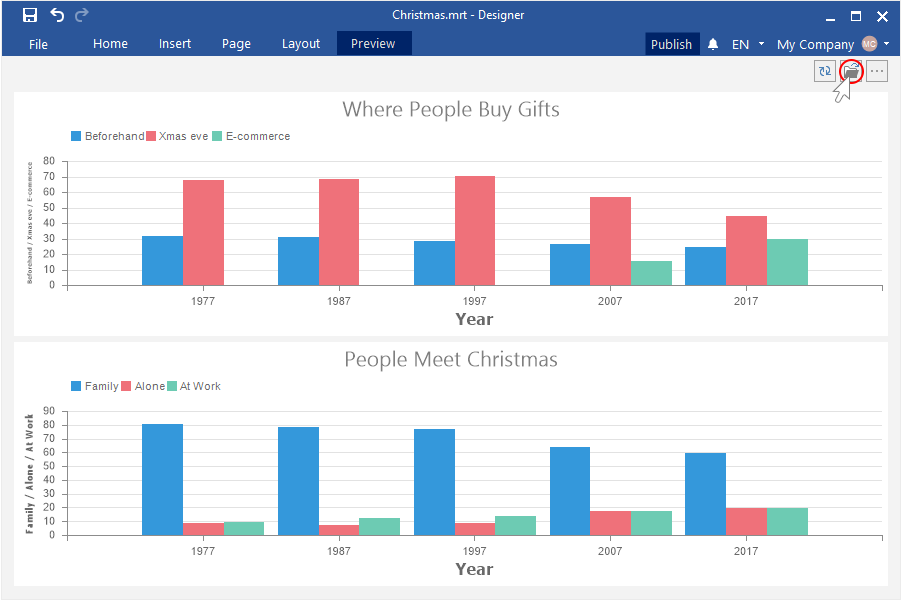902x601 pixels.
Task: Select the Layout tab
Action: pyautogui.click(x=301, y=44)
